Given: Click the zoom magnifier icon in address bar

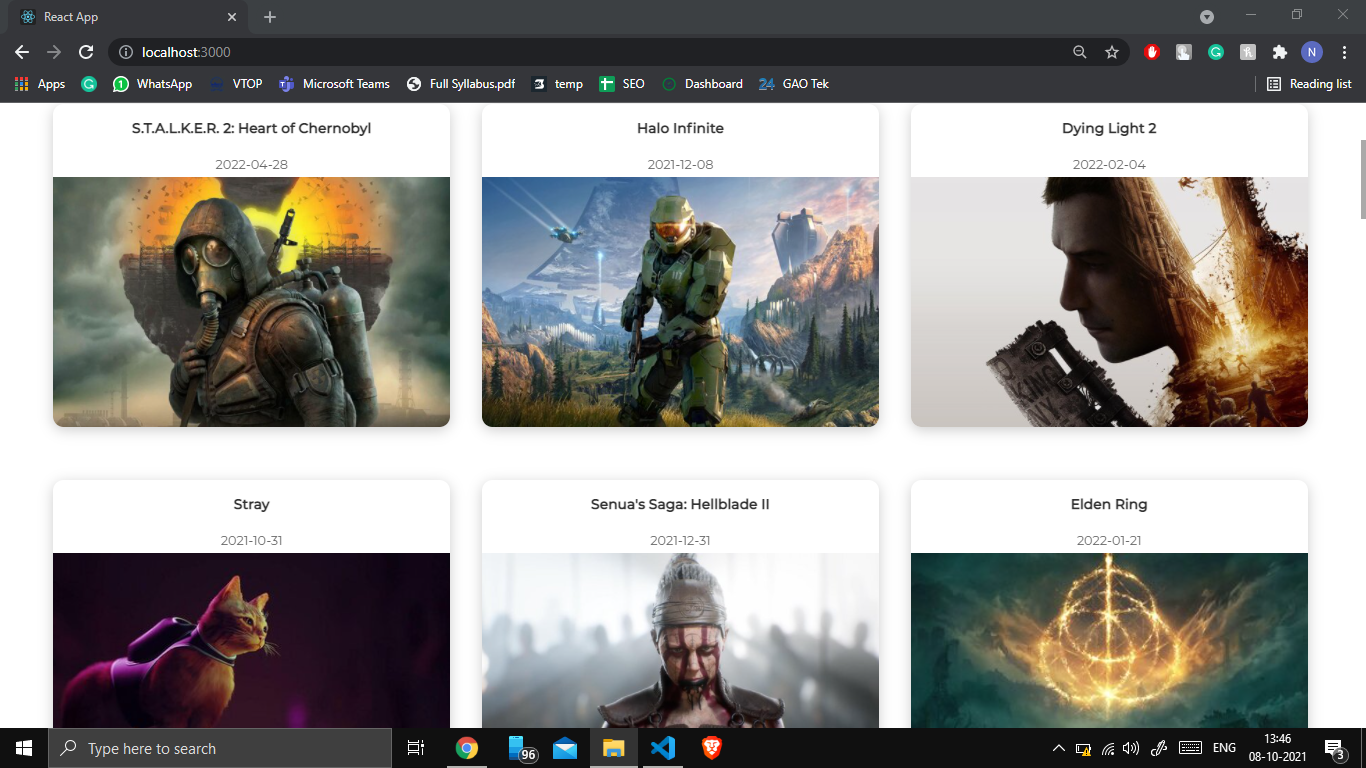Looking at the screenshot, I should pos(1080,52).
